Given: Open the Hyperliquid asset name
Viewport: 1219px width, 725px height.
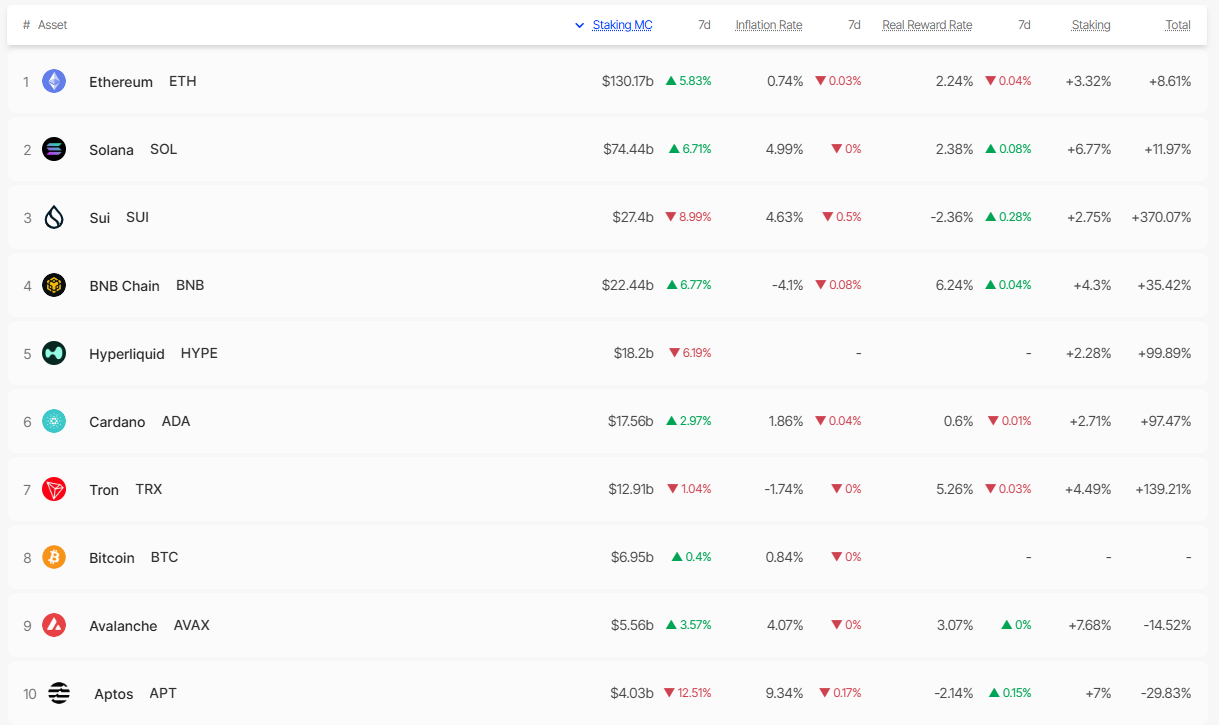Looking at the screenshot, I should click(127, 354).
